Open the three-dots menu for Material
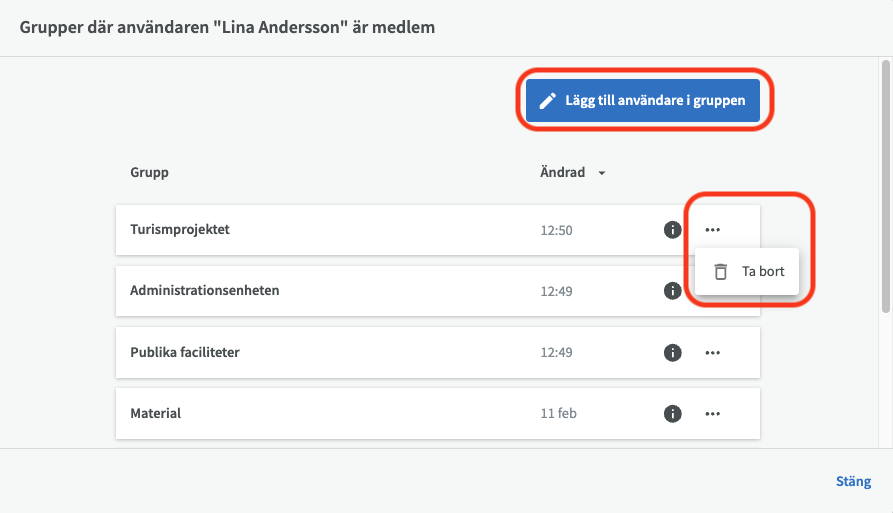This screenshot has width=893, height=513. click(x=712, y=413)
